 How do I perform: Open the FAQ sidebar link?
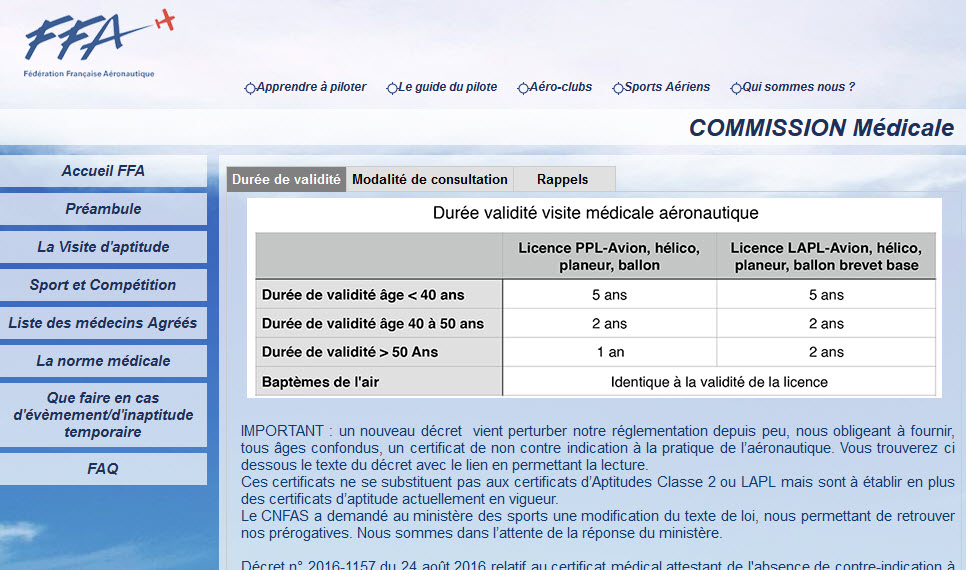tap(103, 469)
